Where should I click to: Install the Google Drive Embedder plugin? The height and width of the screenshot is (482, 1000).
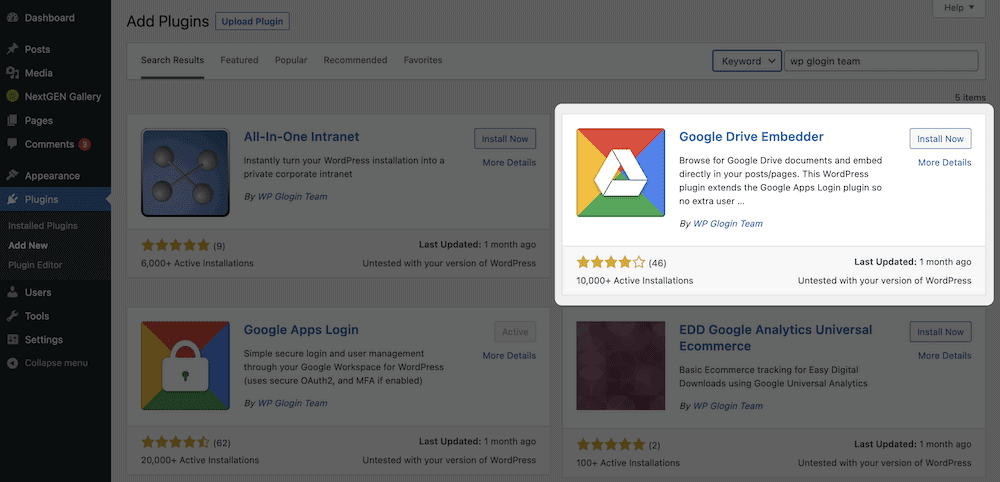(941, 138)
